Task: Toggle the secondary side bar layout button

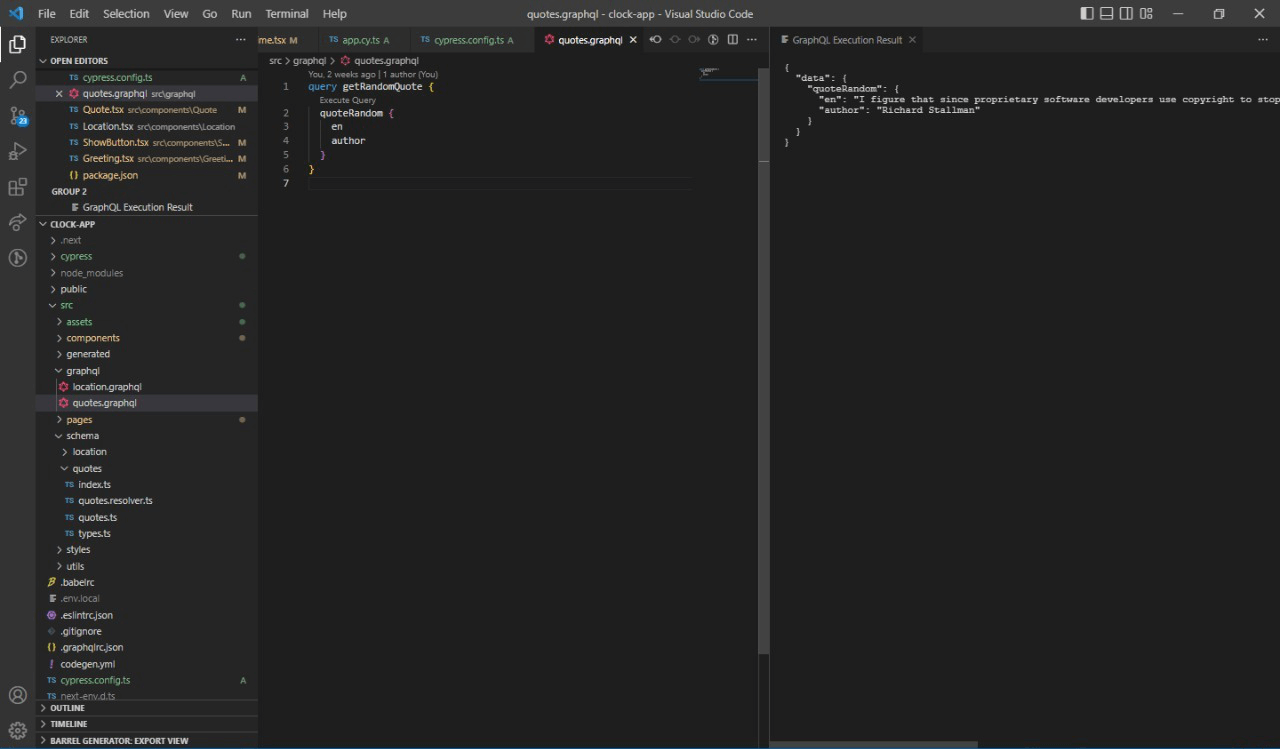Action: coord(1126,14)
